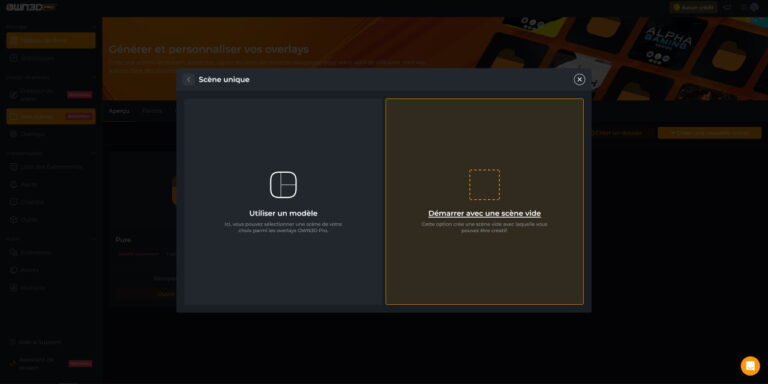
Task: Choose the Utiliser un modèle title
Action: click(283, 214)
